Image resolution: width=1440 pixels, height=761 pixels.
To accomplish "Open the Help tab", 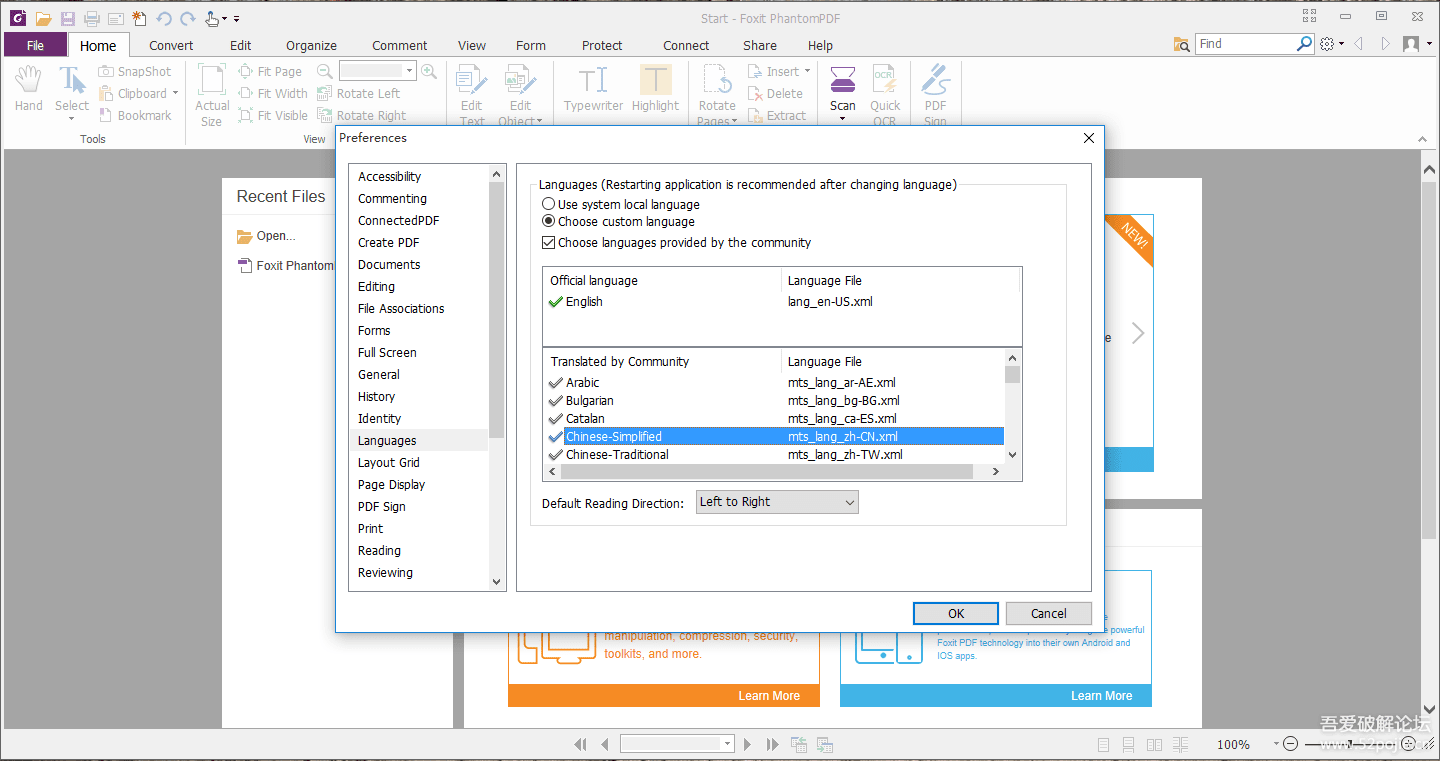I will (820, 45).
